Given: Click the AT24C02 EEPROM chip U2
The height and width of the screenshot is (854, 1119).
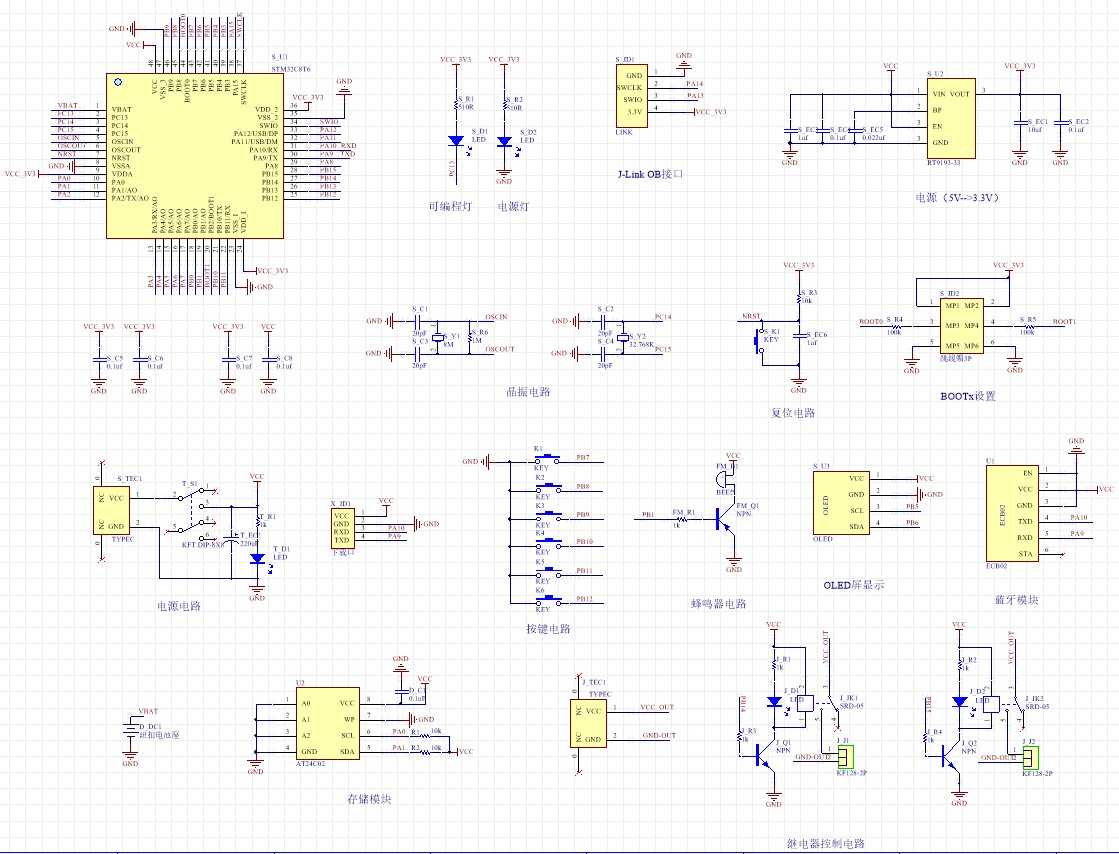Looking at the screenshot, I should (327, 727).
